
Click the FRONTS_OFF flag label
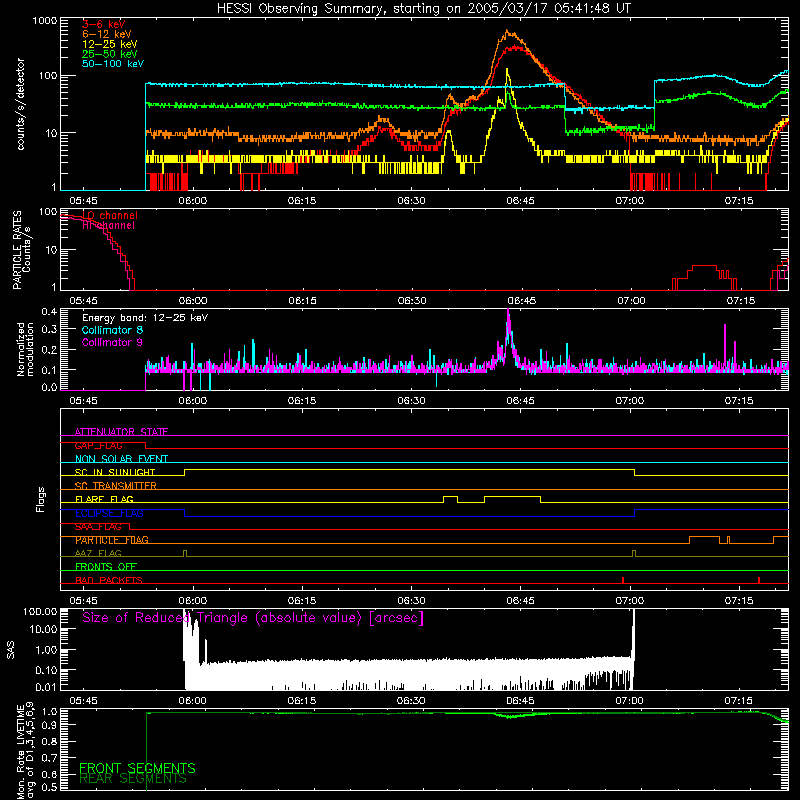click(106, 567)
